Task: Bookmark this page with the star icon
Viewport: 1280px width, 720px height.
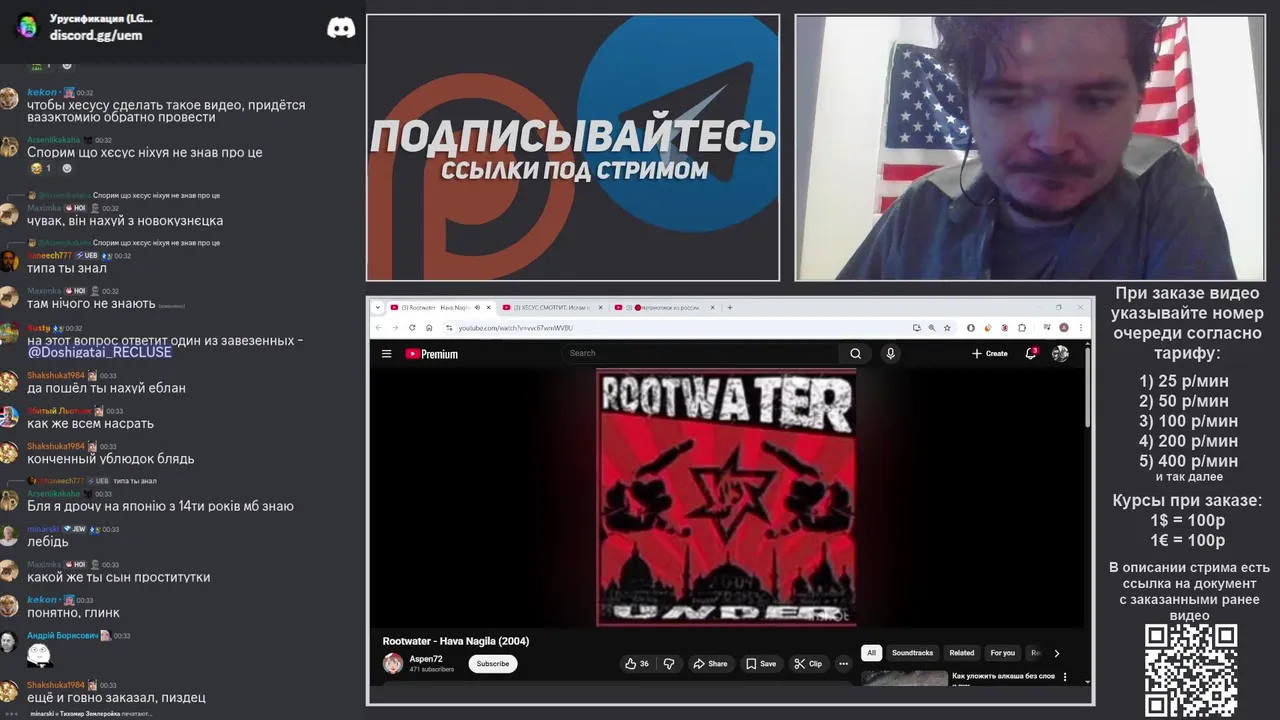Action: (x=947, y=327)
